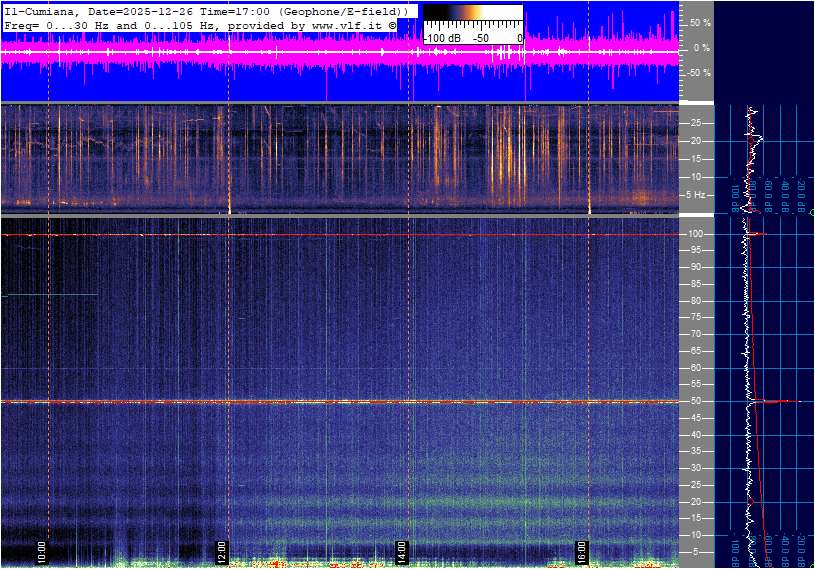Image resolution: width=815 pixels, height=569 pixels.
Task: Click the pink waveform amplitude strip
Action: pyautogui.click(x=340, y=52)
